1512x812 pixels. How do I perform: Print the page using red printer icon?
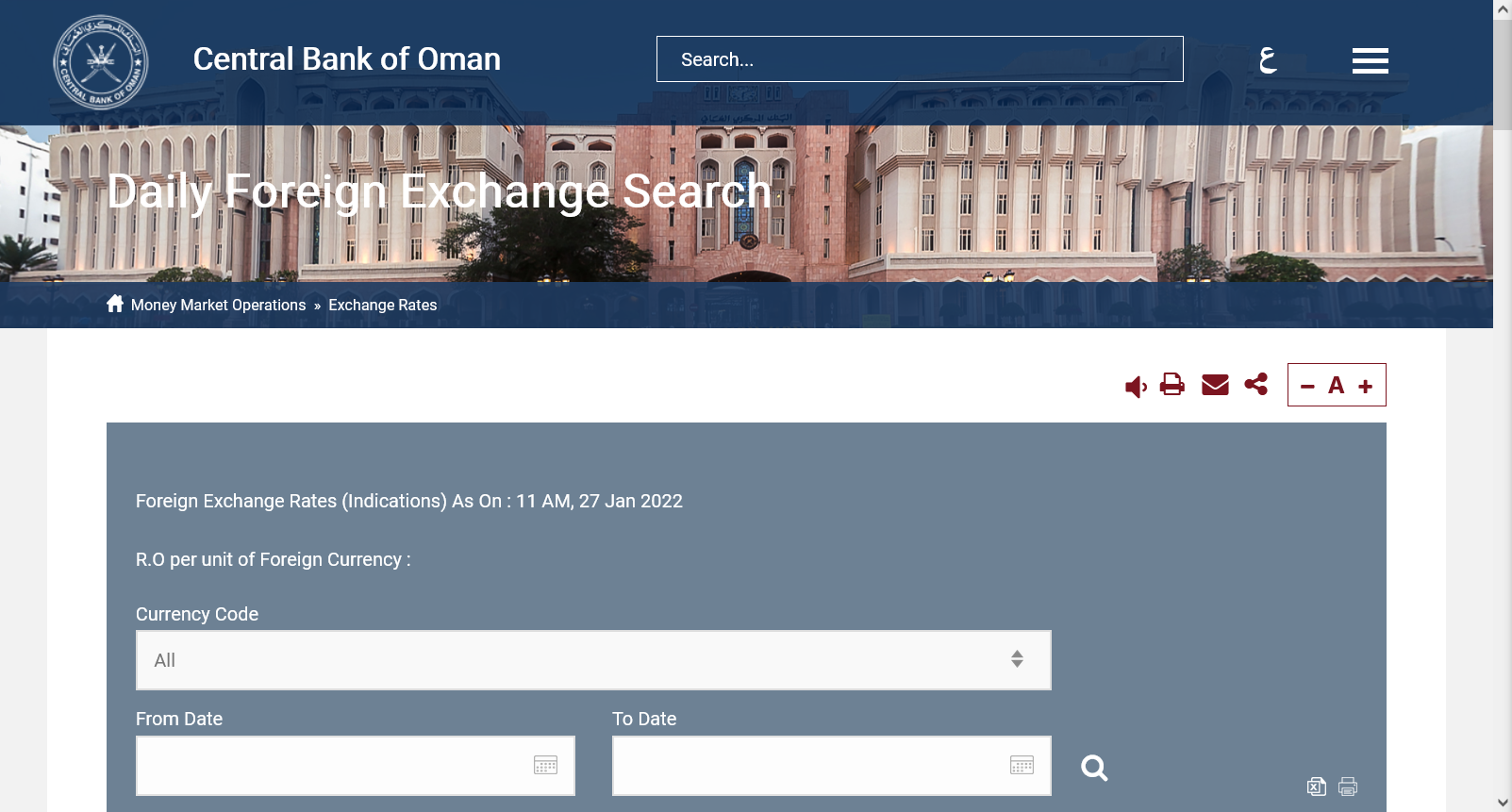[x=1172, y=385]
